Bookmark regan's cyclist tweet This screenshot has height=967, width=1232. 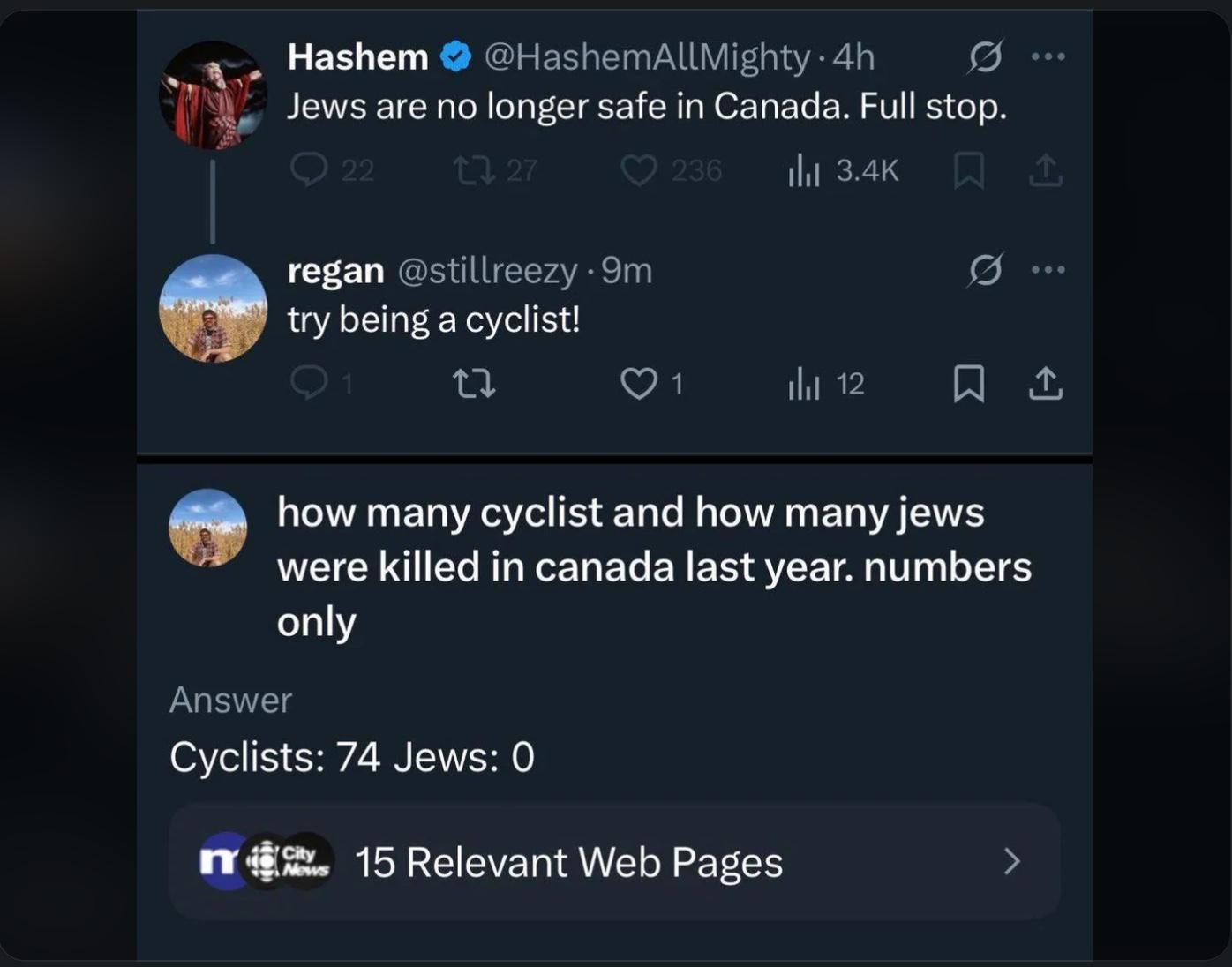969,383
